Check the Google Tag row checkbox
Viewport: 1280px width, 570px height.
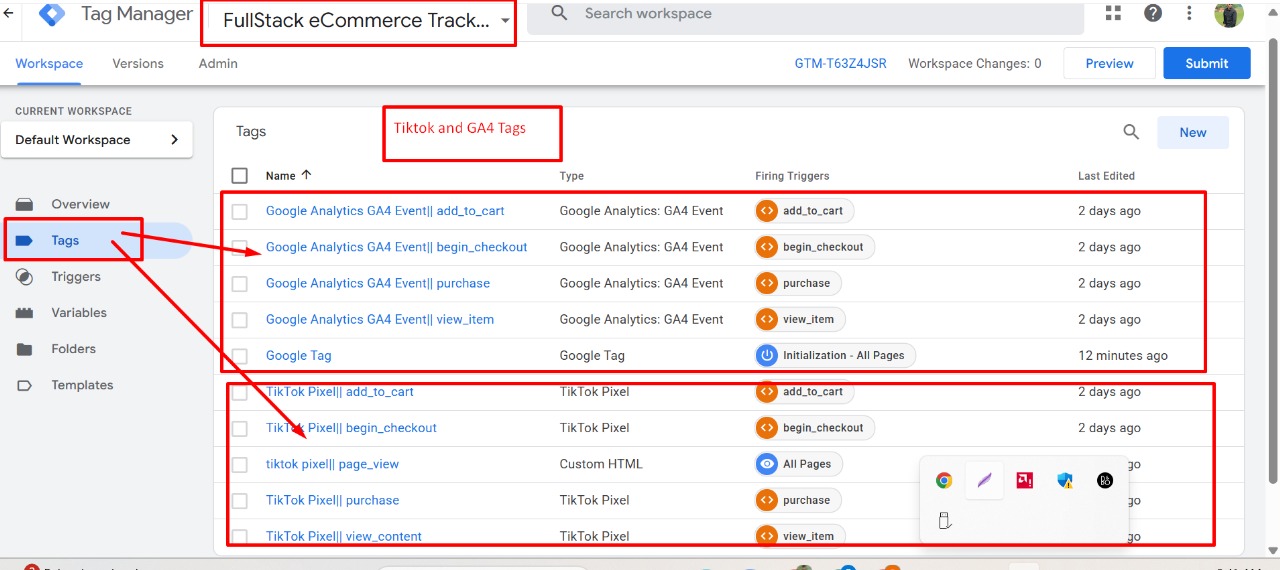[x=239, y=355]
